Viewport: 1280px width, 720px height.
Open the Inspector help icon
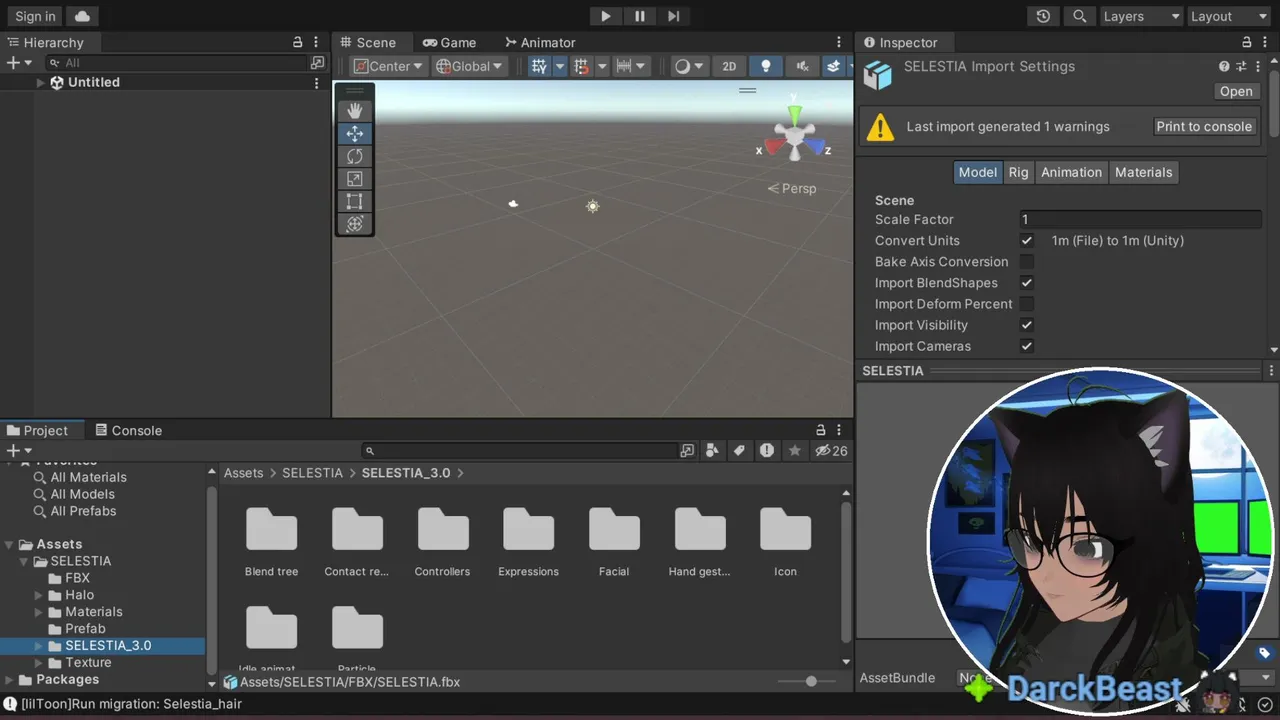click(x=1224, y=67)
